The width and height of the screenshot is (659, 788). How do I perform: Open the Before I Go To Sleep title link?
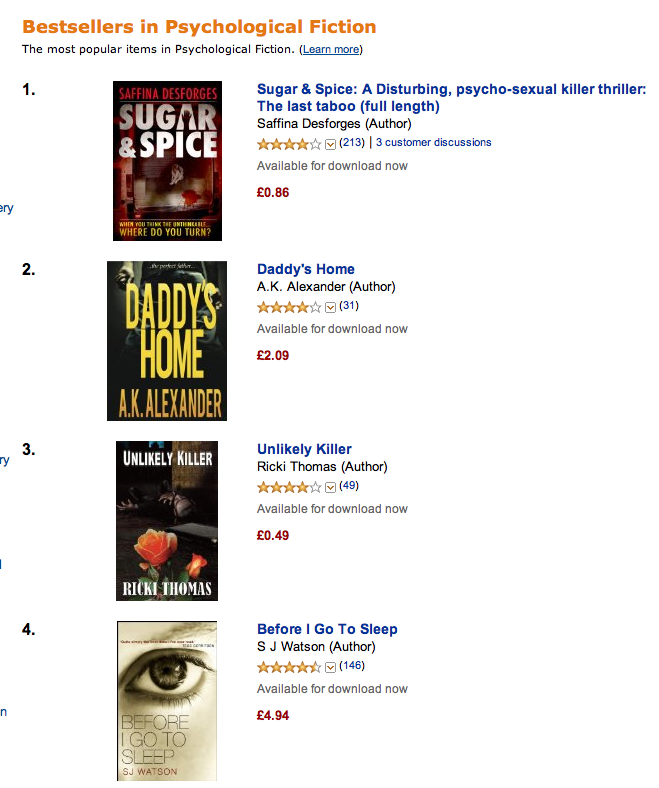point(327,629)
